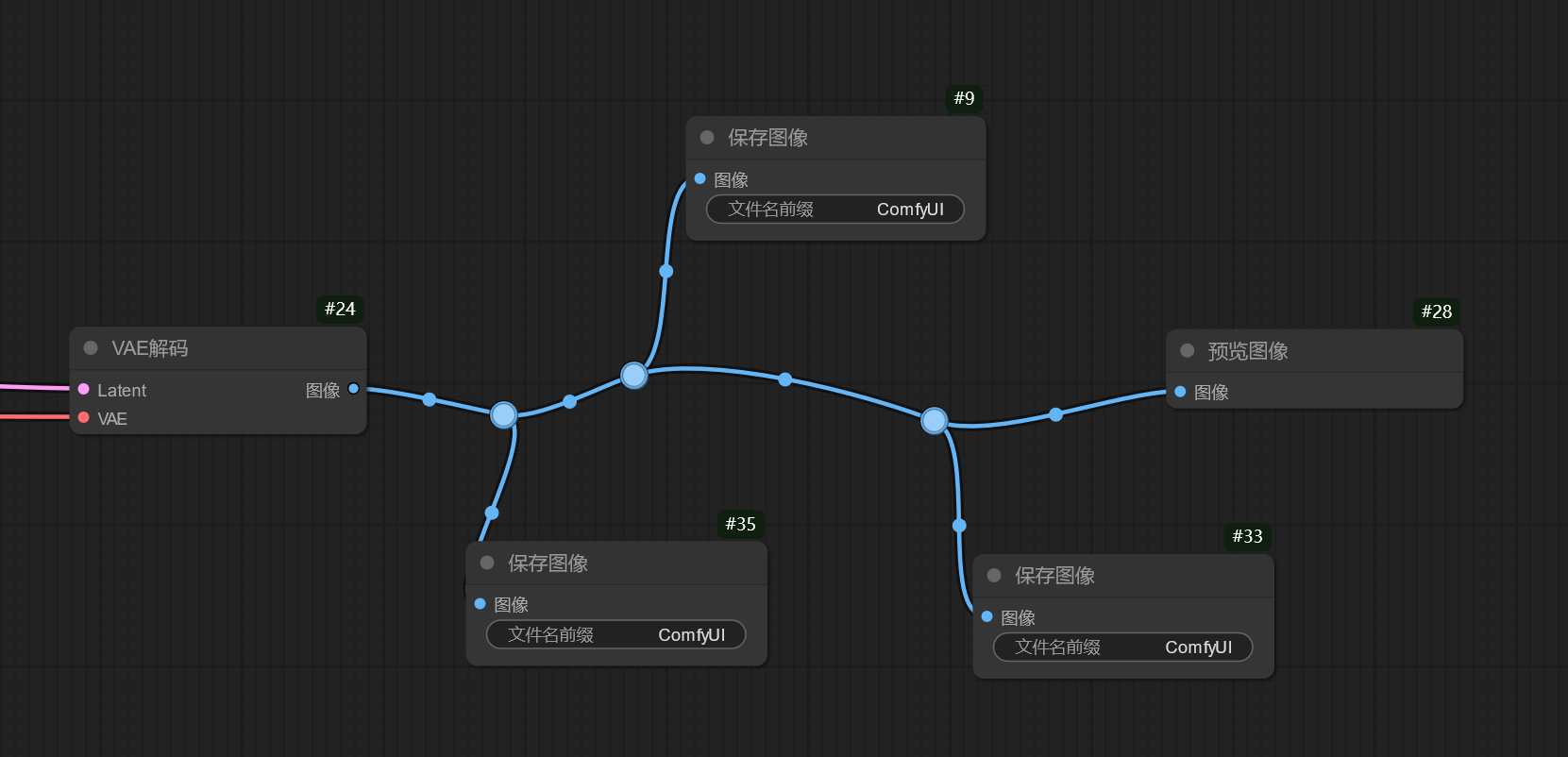
Task: Collapse the VAE解码 node via its title dot
Action: click(x=91, y=348)
